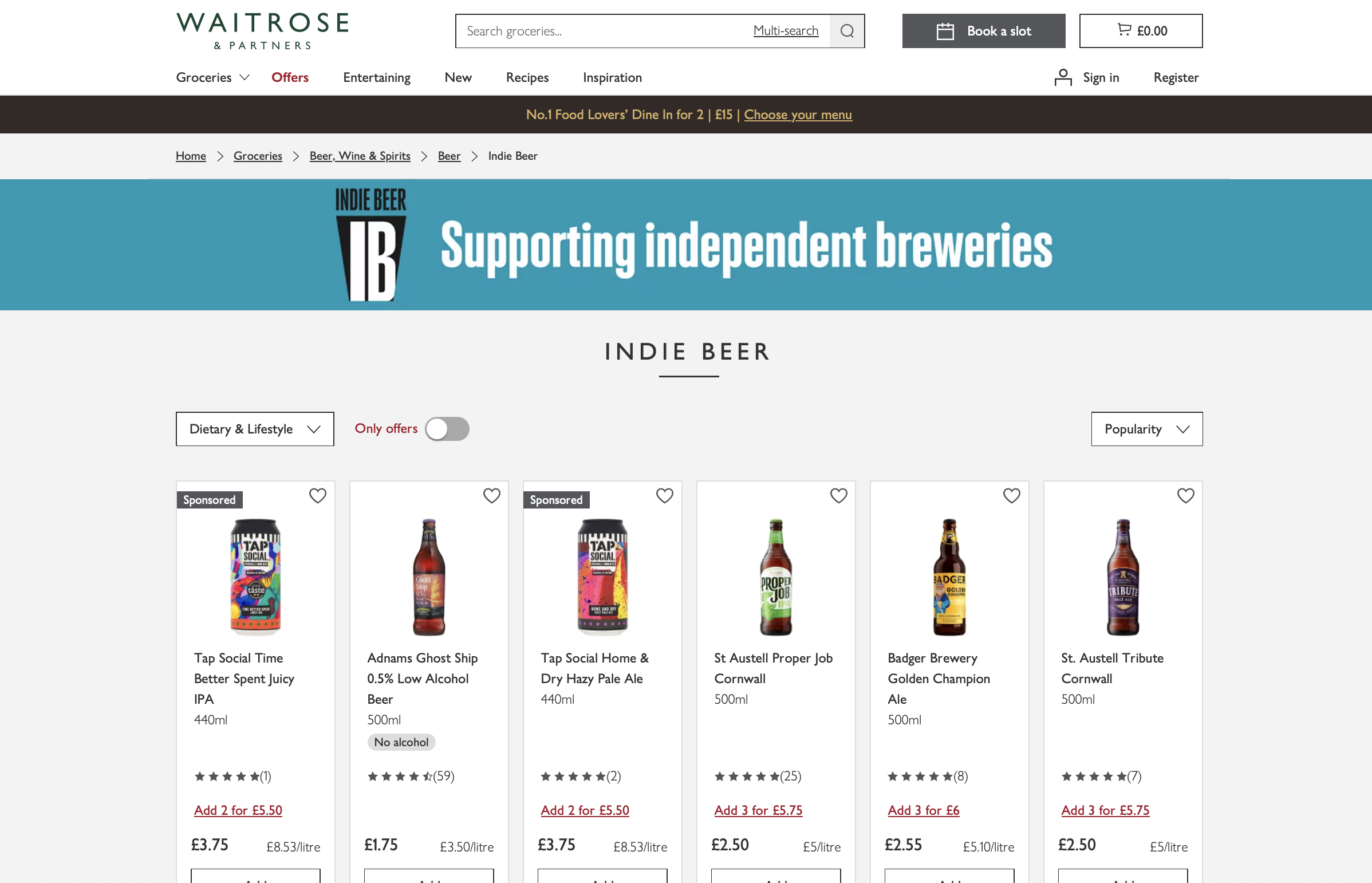The height and width of the screenshot is (883, 1372).
Task: Click the Waitrose & Partners logo
Action: pyautogui.click(x=262, y=31)
